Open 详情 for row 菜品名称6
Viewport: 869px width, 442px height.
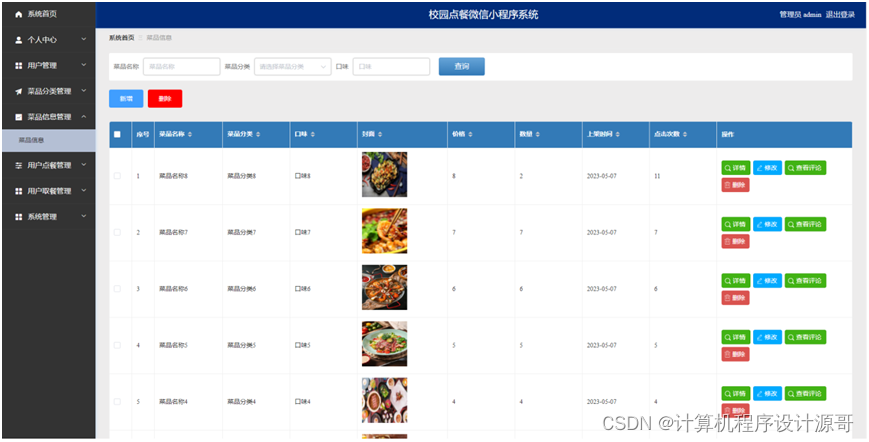click(735, 281)
